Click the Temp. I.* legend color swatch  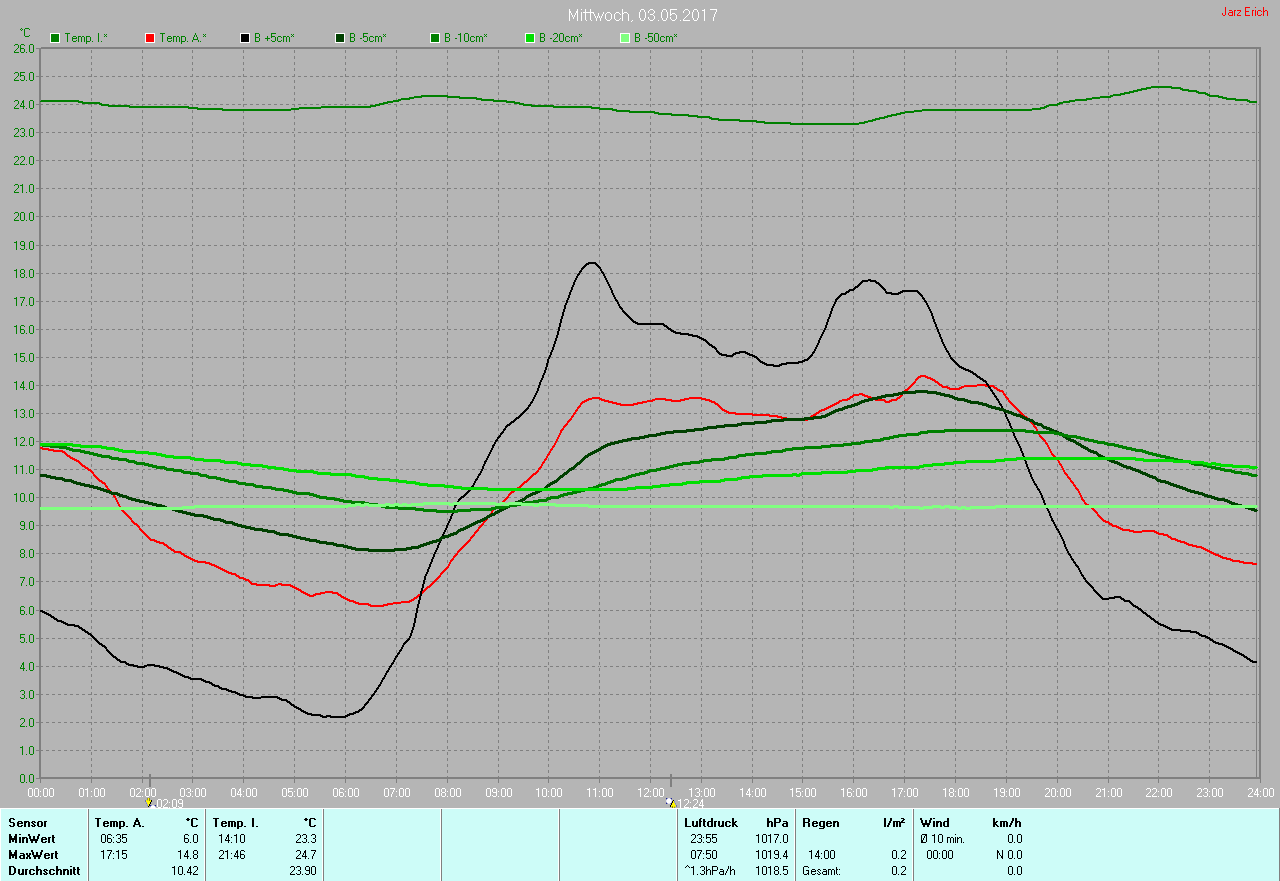[55, 38]
